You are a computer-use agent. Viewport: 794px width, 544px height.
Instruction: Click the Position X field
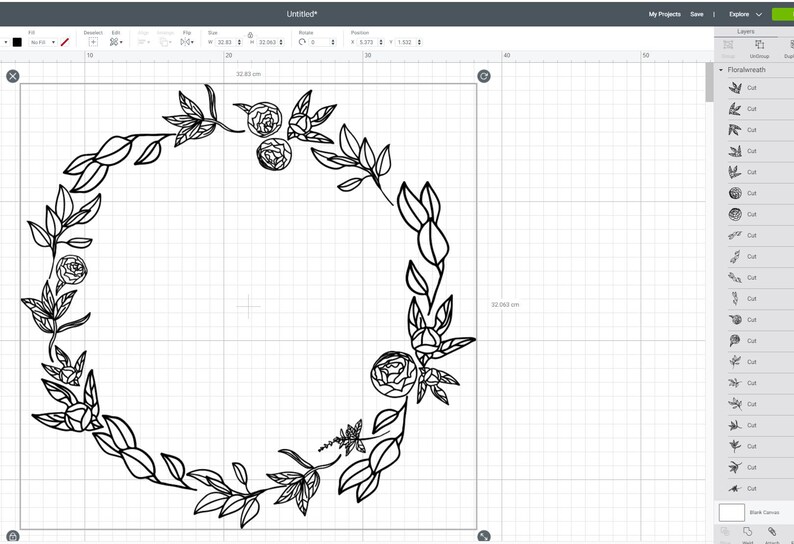click(x=367, y=42)
